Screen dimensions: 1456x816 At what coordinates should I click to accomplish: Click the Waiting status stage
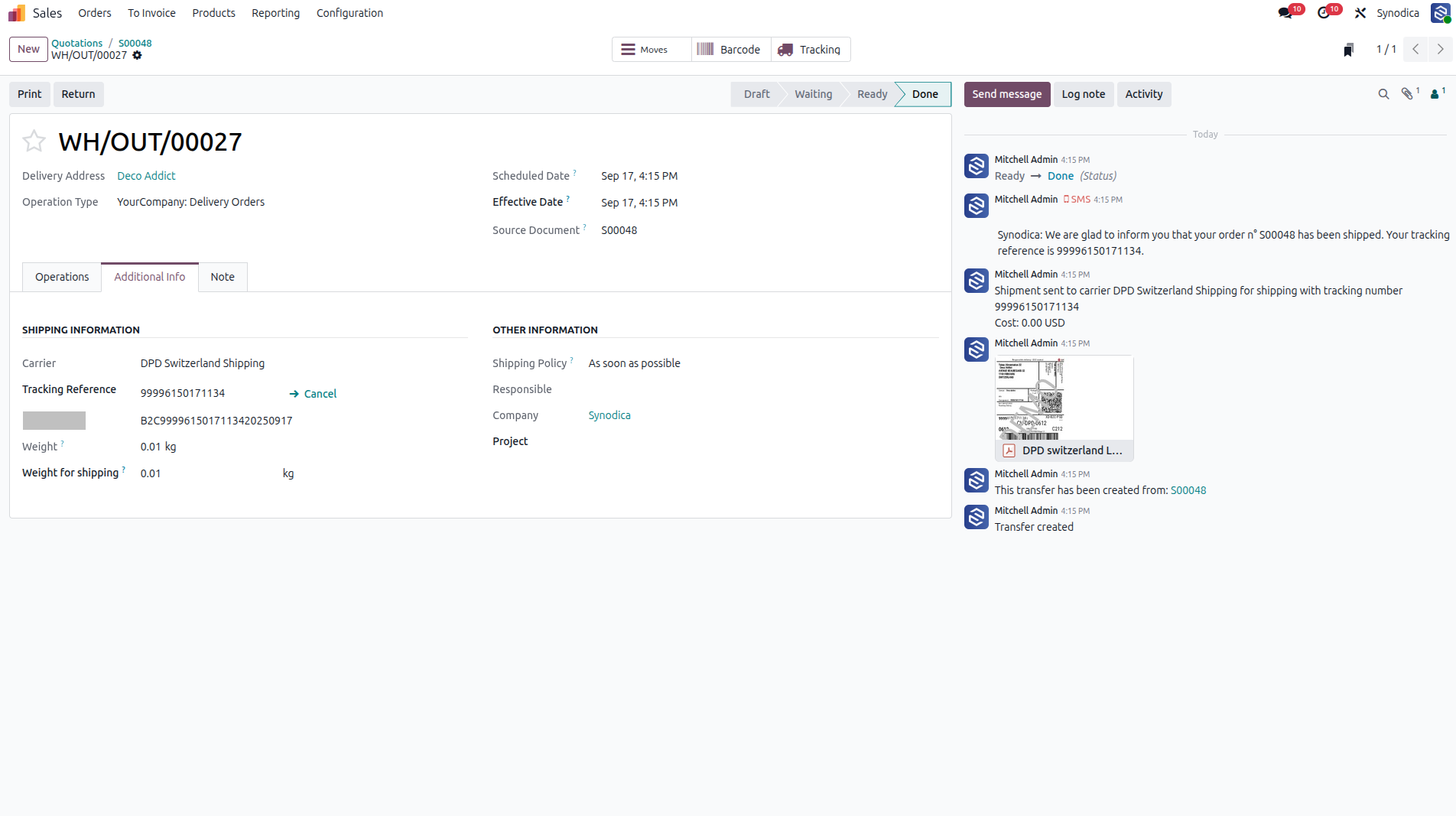coord(813,94)
